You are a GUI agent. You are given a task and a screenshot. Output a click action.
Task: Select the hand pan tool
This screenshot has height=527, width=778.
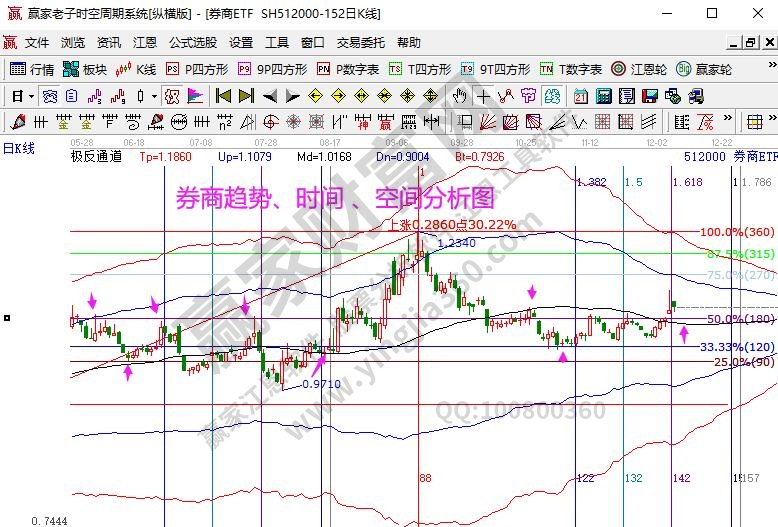tap(459, 96)
